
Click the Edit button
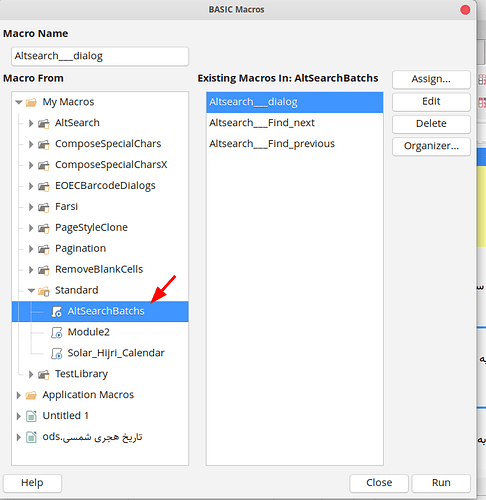click(x=431, y=101)
